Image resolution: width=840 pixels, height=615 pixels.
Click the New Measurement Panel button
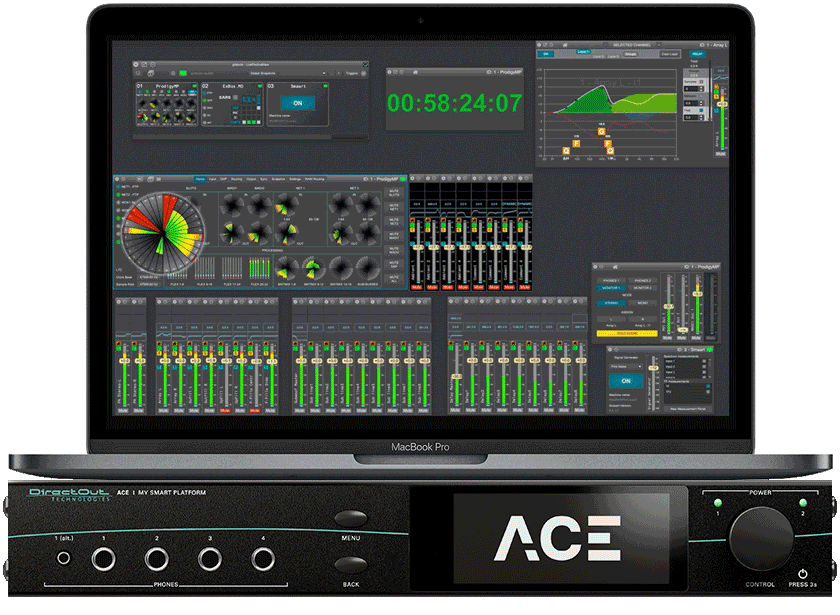687,409
